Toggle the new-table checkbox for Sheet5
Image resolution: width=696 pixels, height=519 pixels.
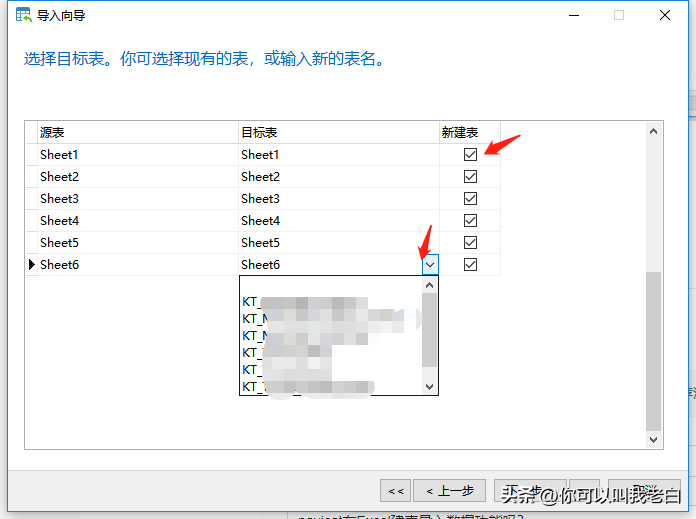(x=470, y=242)
